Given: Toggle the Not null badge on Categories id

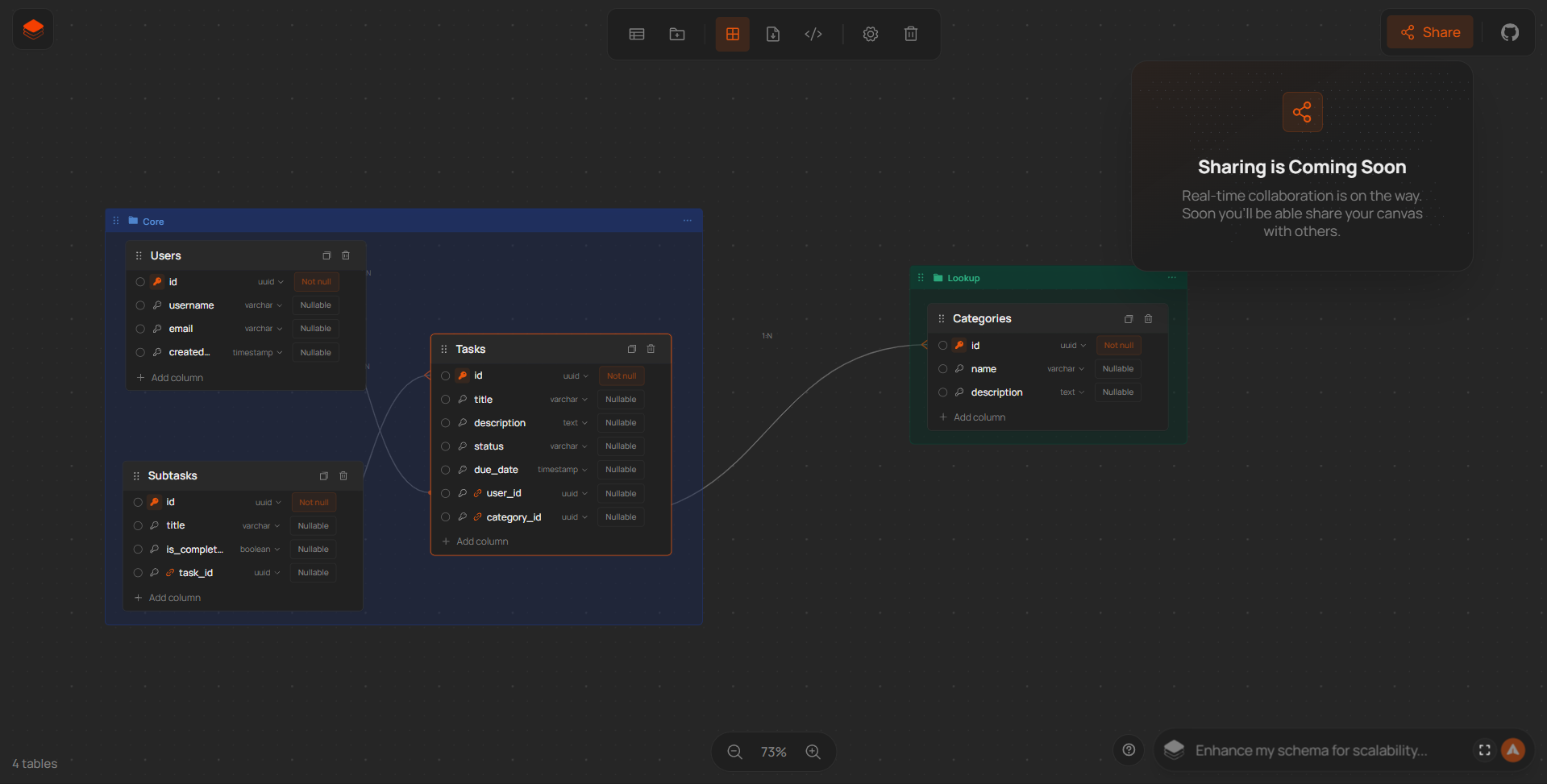Looking at the screenshot, I should coord(1118,345).
